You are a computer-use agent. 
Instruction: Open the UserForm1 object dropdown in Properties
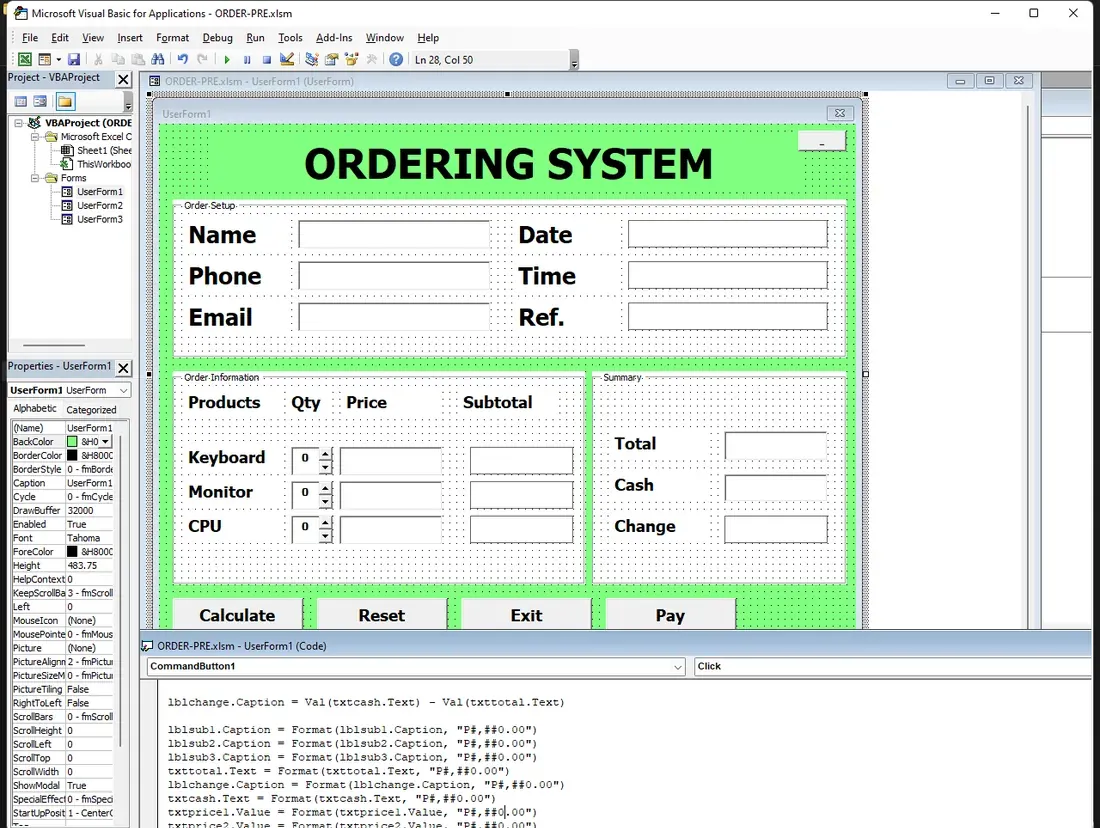123,390
